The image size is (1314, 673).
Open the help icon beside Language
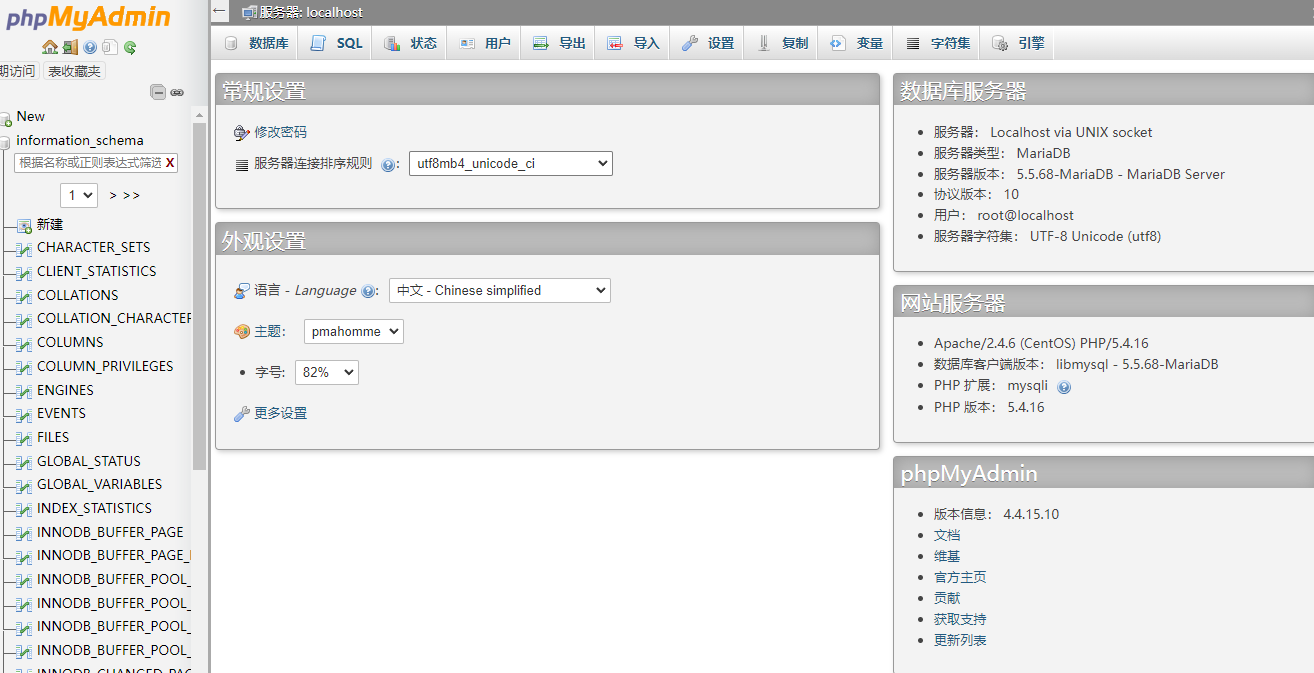pyautogui.click(x=368, y=292)
